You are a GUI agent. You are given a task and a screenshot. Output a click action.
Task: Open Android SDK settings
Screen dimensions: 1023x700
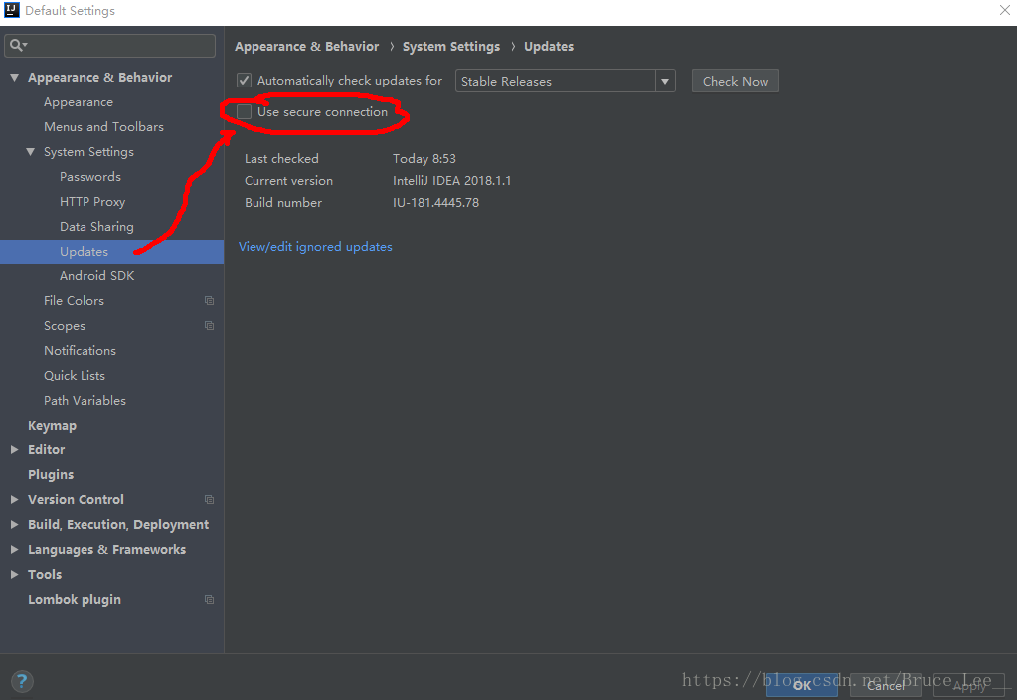(x=97, y=275)
